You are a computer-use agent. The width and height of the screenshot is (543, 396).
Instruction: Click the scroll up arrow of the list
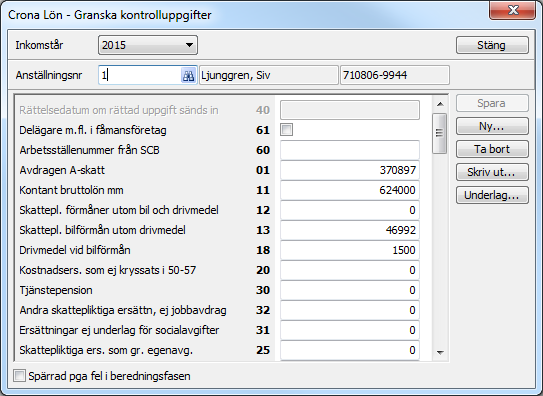[x=440, y=104]
